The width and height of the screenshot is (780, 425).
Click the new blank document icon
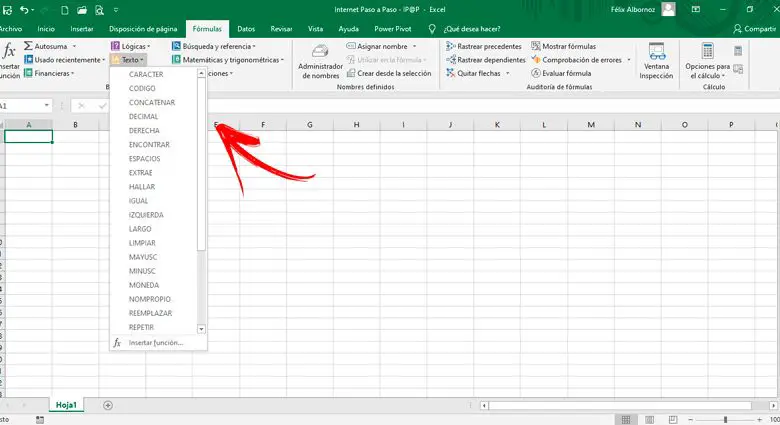point(65,9)
